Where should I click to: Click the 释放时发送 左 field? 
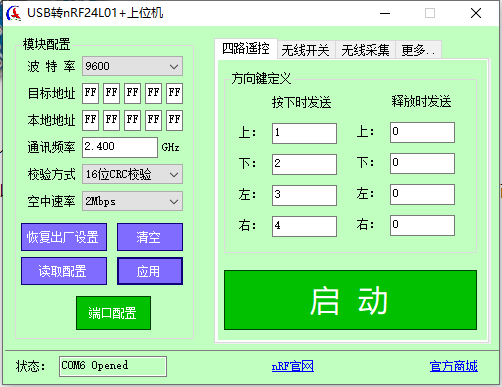pyautogui.click(x=422, y=194)
